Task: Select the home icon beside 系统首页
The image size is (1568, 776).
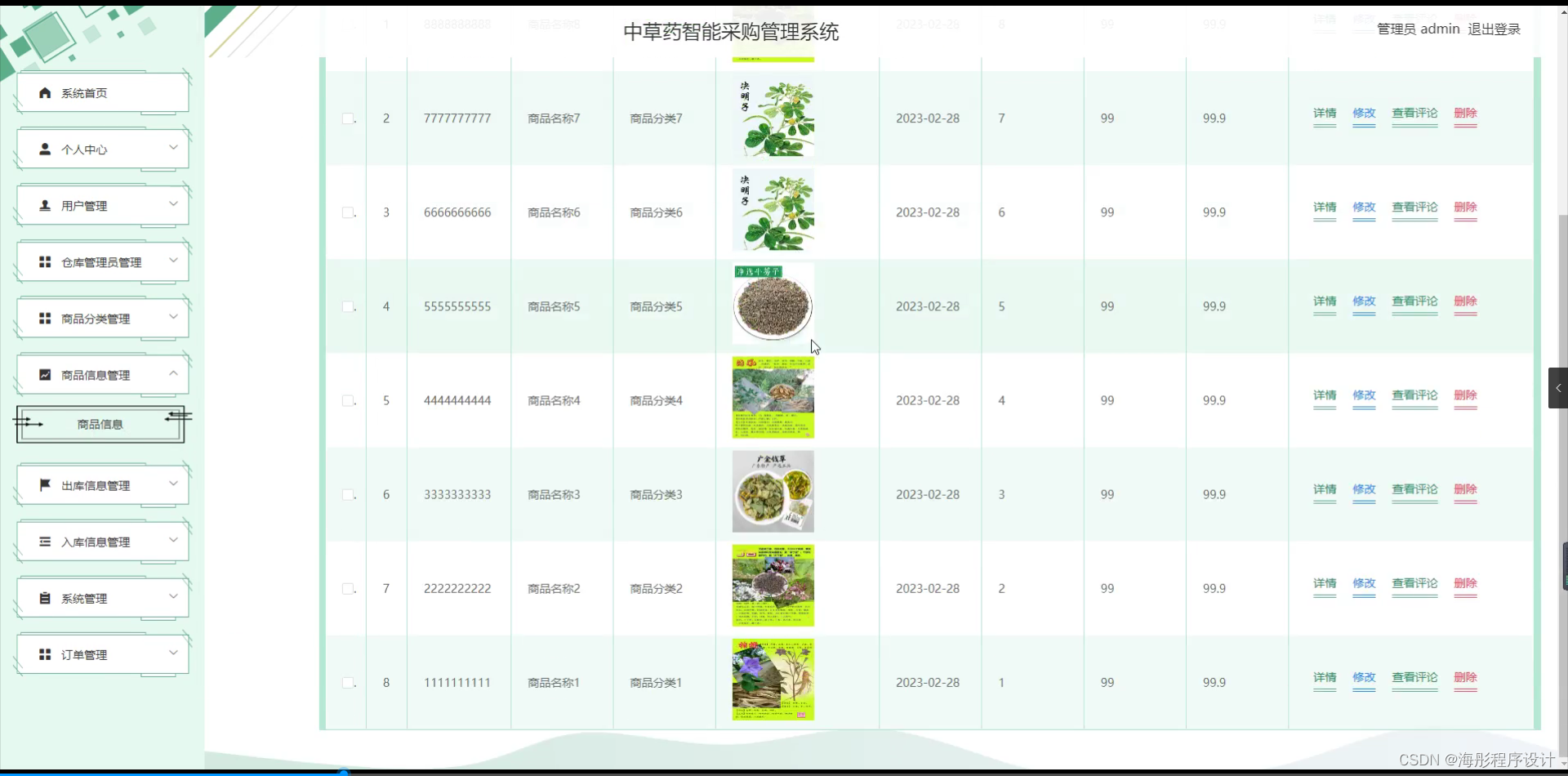Action: pyautogui.click(x=45, y=92)
